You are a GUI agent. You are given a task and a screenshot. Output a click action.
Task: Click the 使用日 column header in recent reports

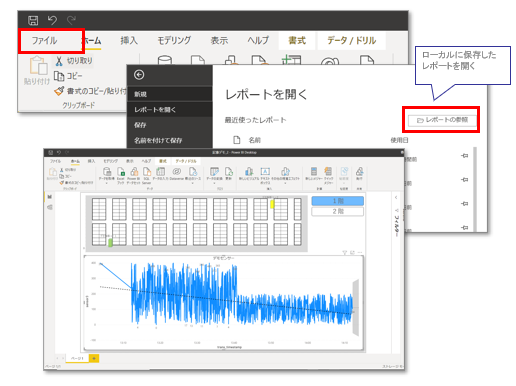(399, 140)
